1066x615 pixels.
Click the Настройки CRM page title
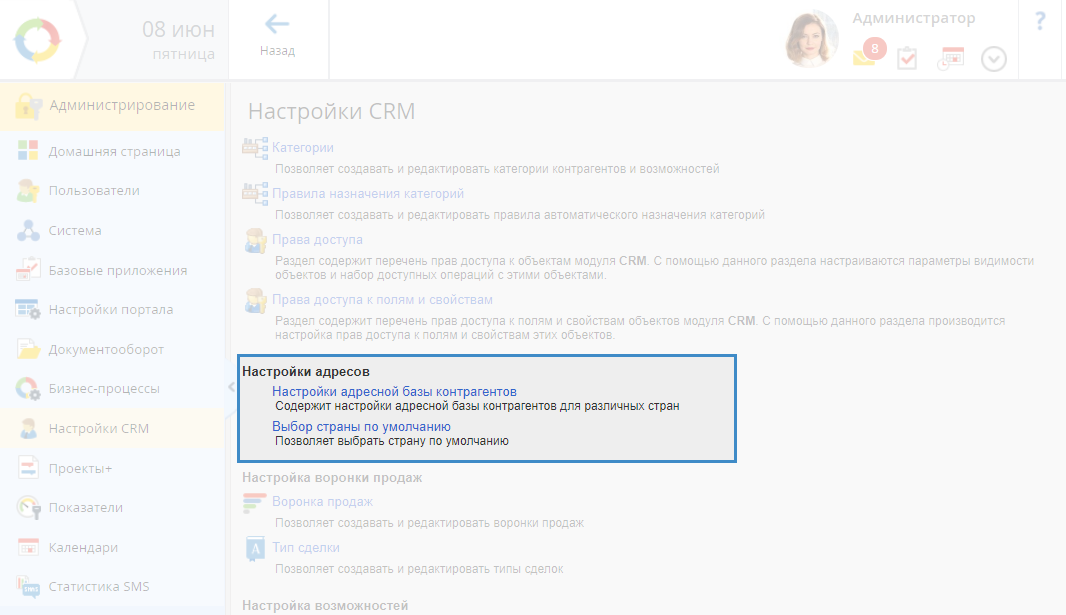[331, 111]
